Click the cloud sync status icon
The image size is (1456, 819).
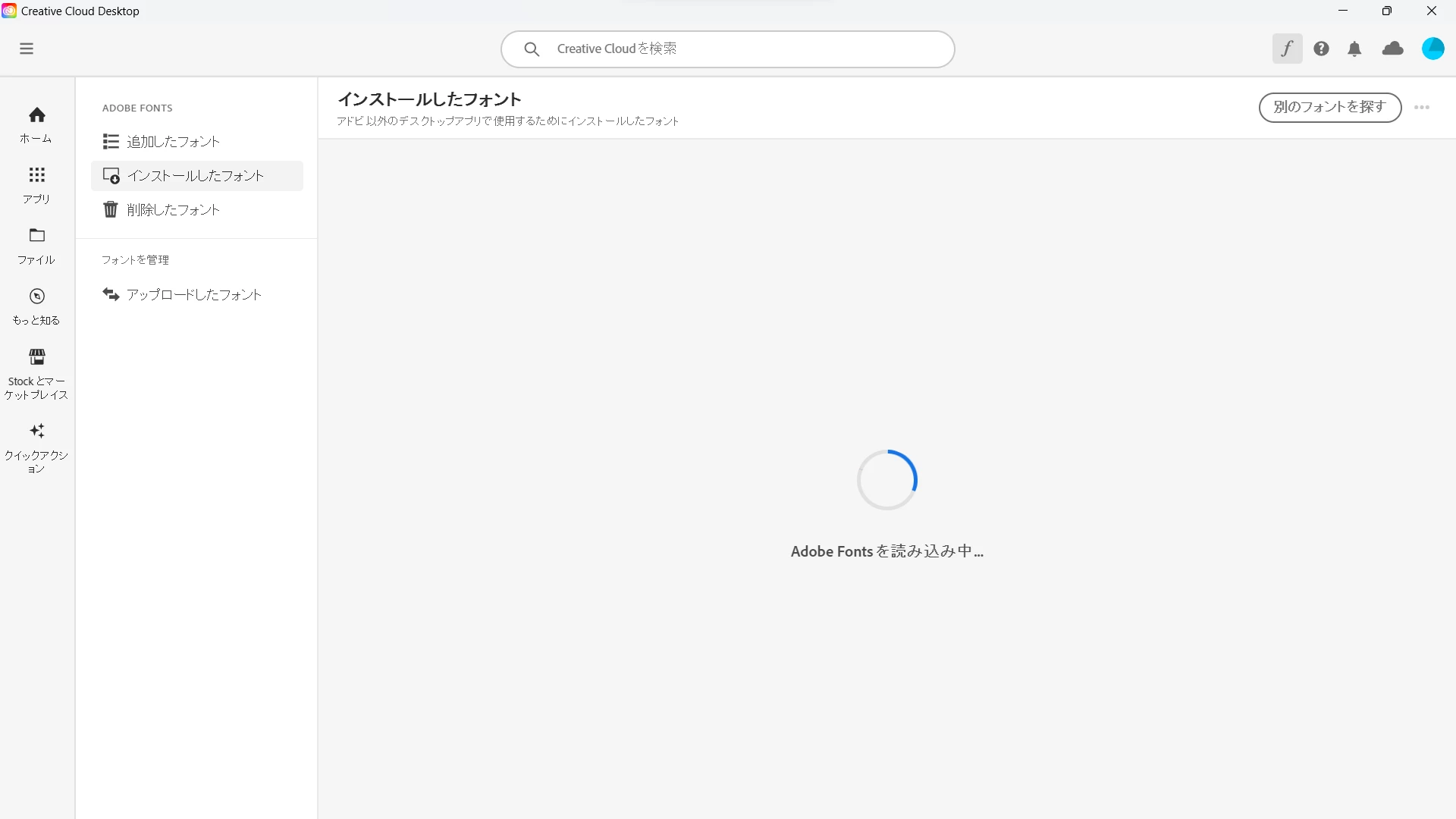pos(1393,49)
